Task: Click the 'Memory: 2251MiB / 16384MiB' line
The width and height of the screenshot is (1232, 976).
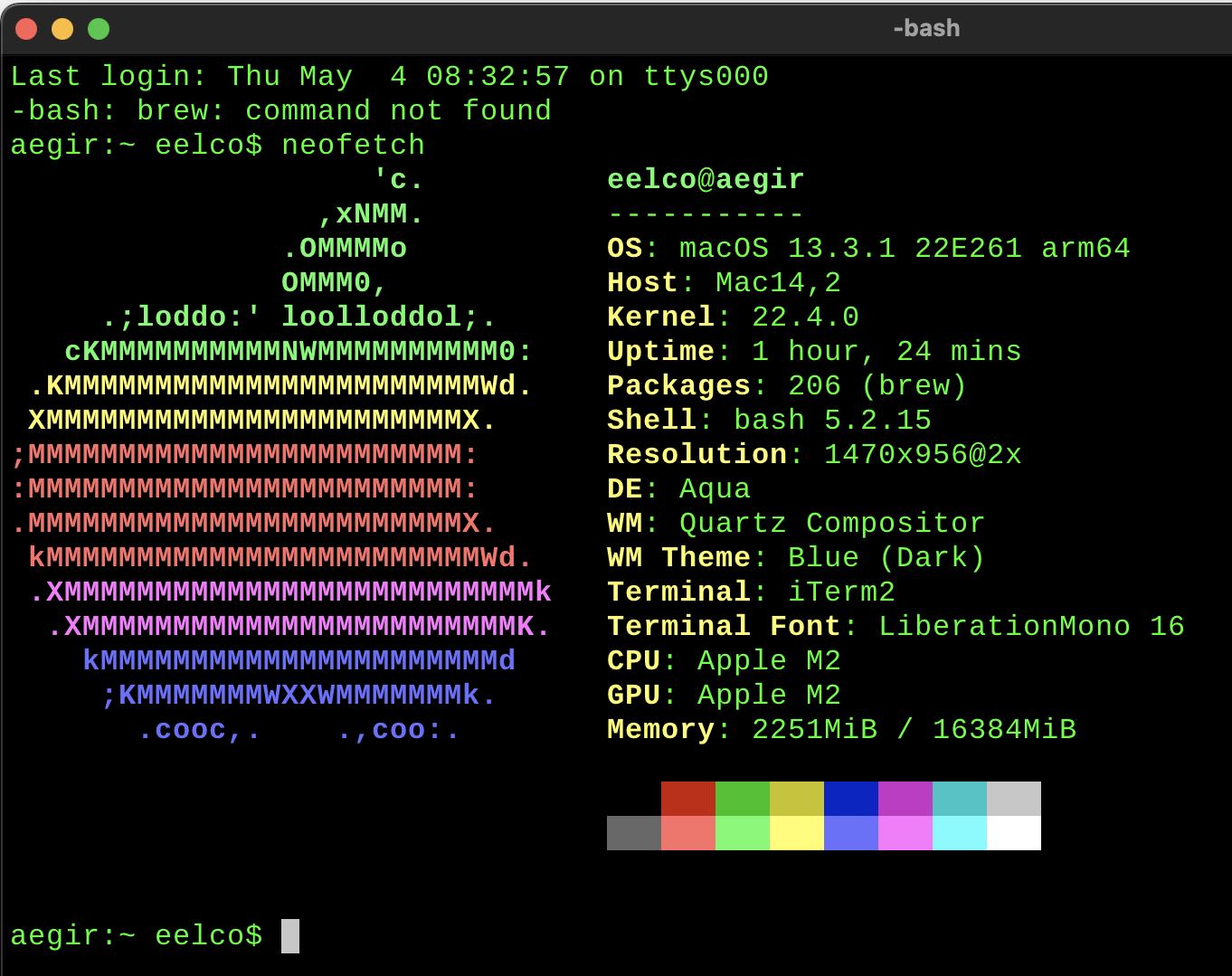Action: click(x=841, y=730)
